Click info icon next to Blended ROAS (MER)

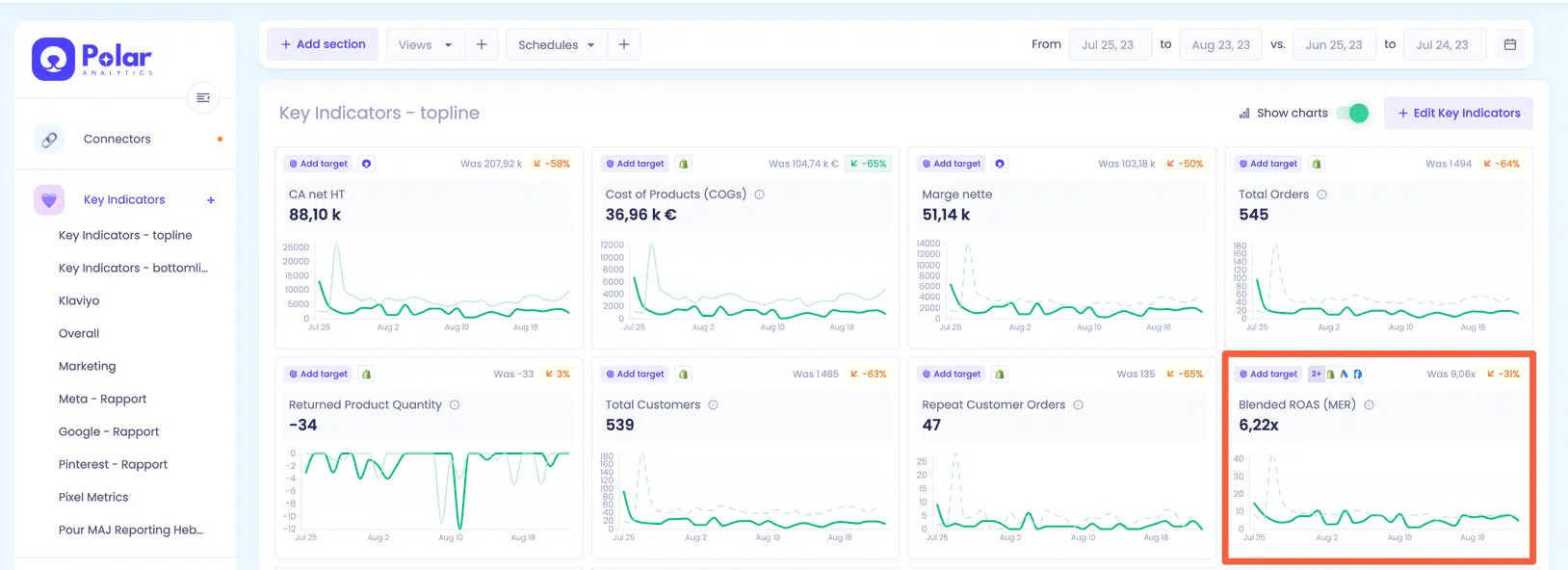coord(1369,405)
